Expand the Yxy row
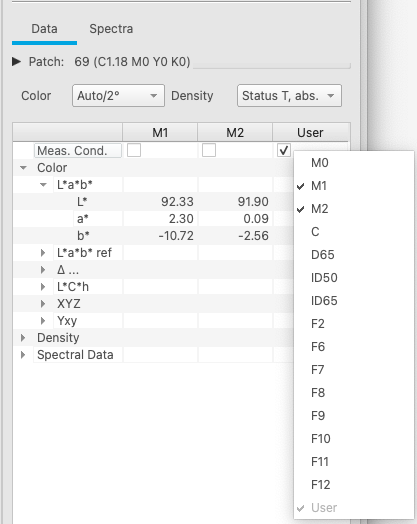Viewport: 417px width, 524px height. (x=43, y=321)
